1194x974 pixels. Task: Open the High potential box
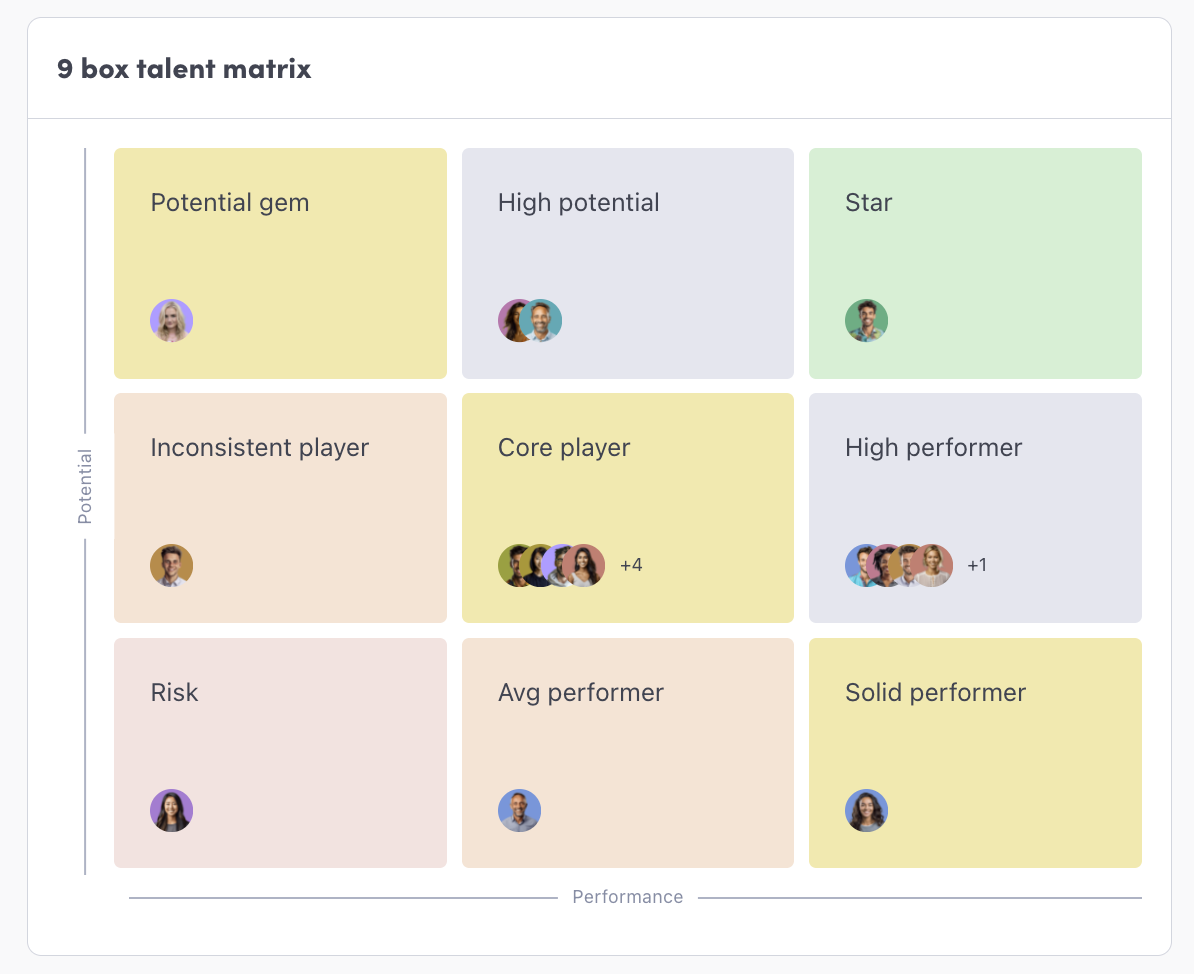click(628, 263)
